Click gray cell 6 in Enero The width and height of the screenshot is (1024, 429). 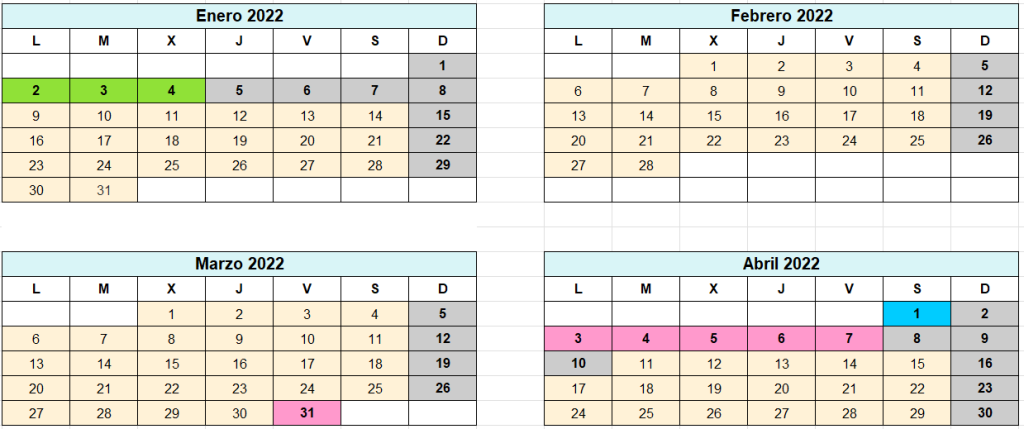click(307, 91)
